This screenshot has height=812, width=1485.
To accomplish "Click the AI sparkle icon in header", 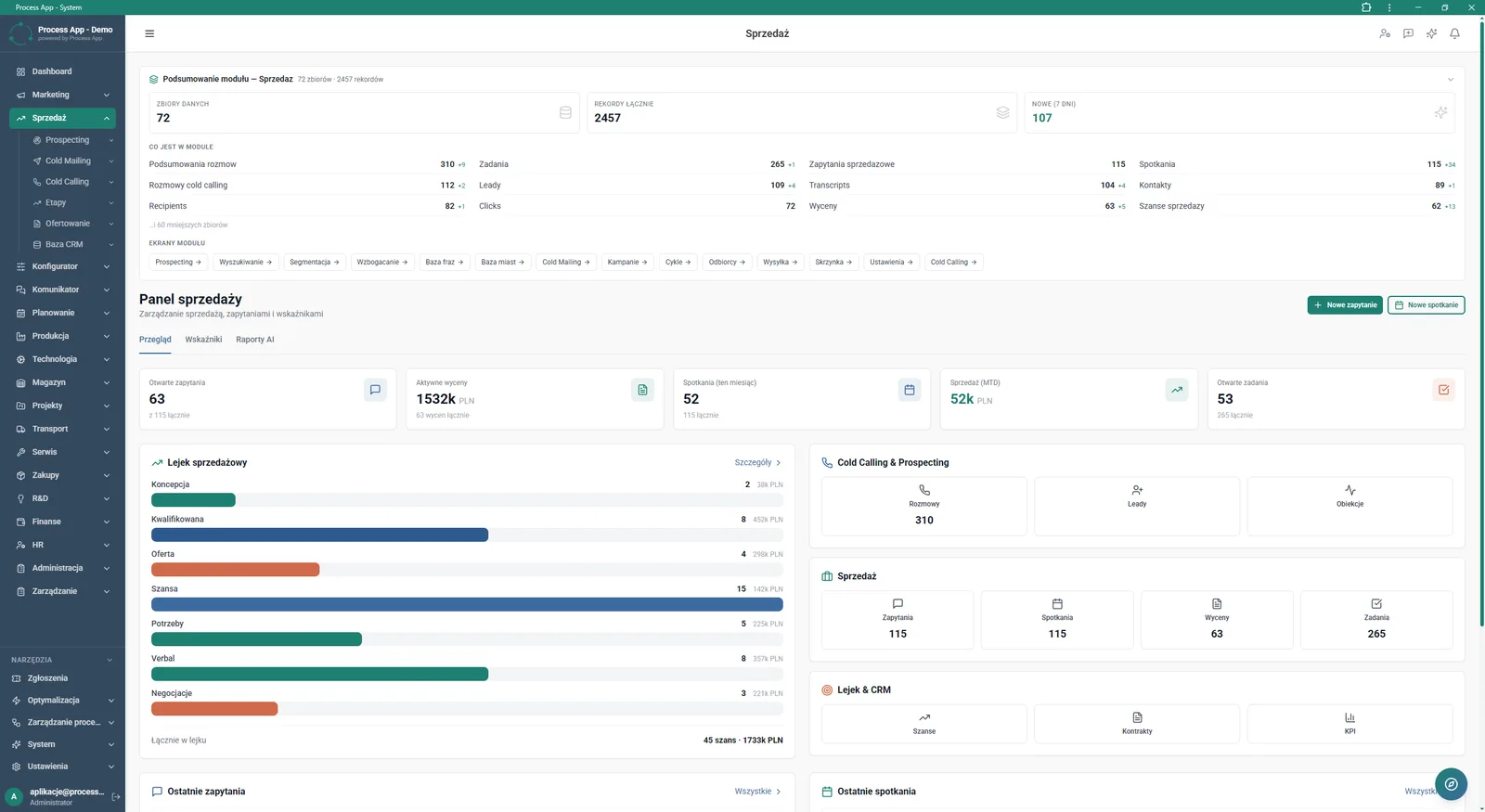I will click(x=1431, y=33).
